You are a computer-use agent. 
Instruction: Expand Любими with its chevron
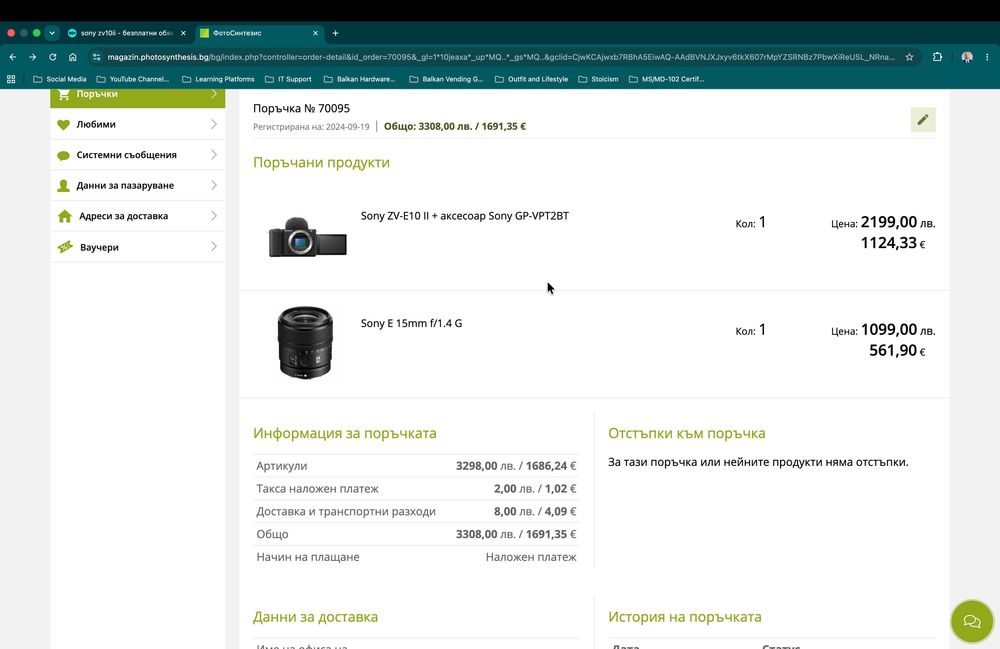point(214,124)
